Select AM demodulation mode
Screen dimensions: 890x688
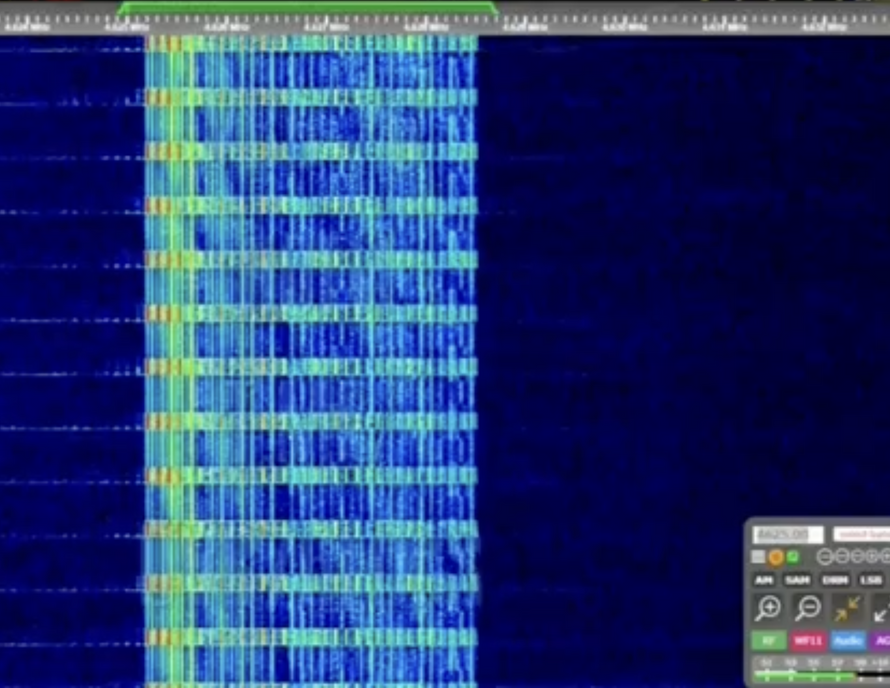[764, 580]
